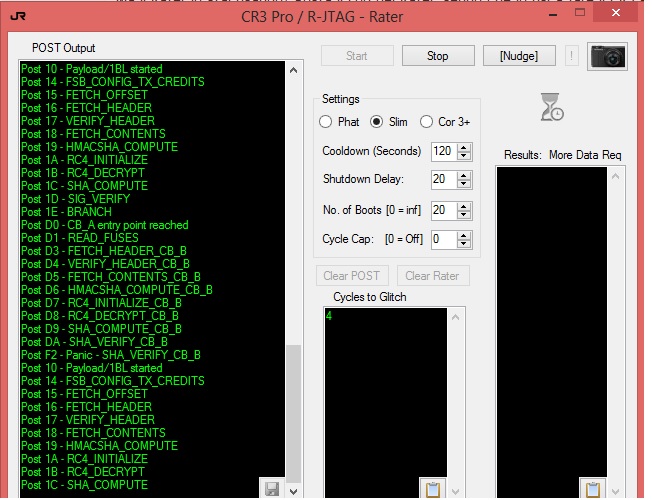Maximize the Rater window
This screenshot has width=652, height=500.
(580, 13)
